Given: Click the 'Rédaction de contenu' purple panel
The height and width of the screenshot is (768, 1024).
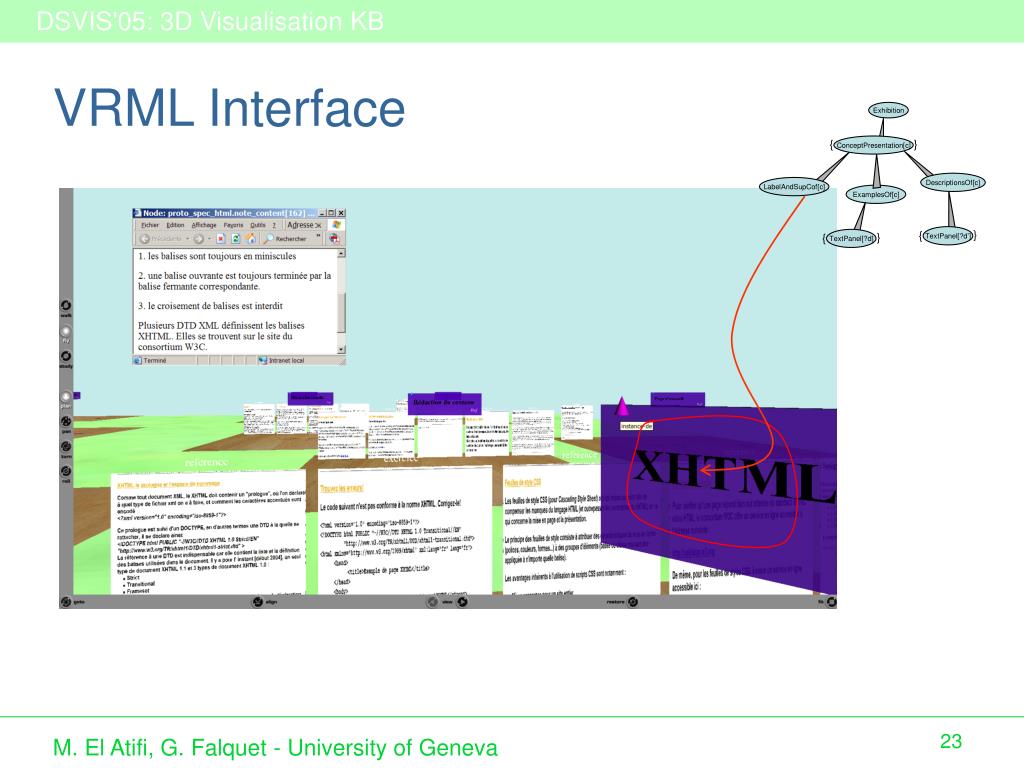Looking at the screenshot, I should 445,403.
